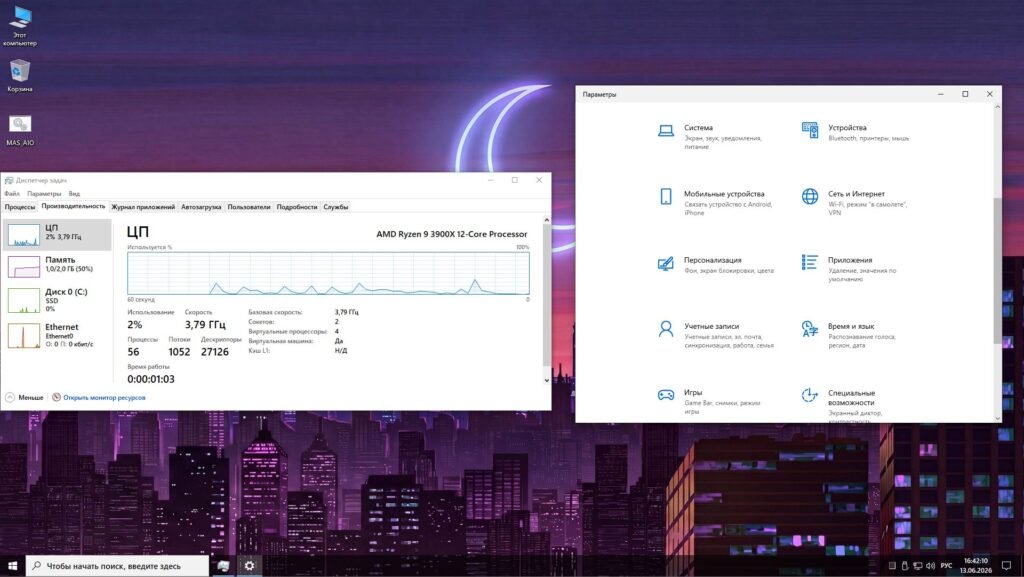The width and height of the screenshot is (1024, 577).
Task: Click the Система settings title text
Action: pos(698,128)
